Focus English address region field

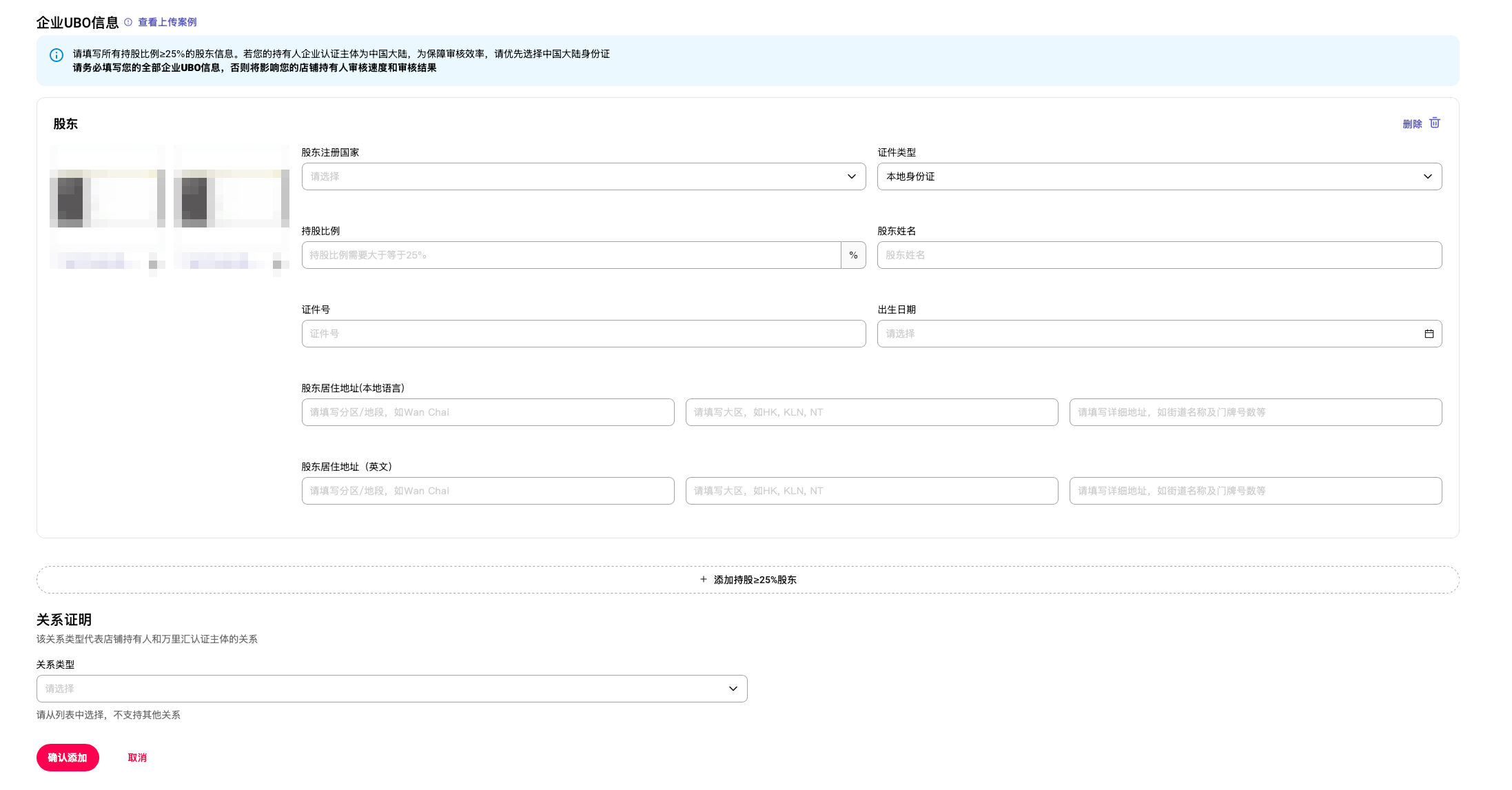872,491
